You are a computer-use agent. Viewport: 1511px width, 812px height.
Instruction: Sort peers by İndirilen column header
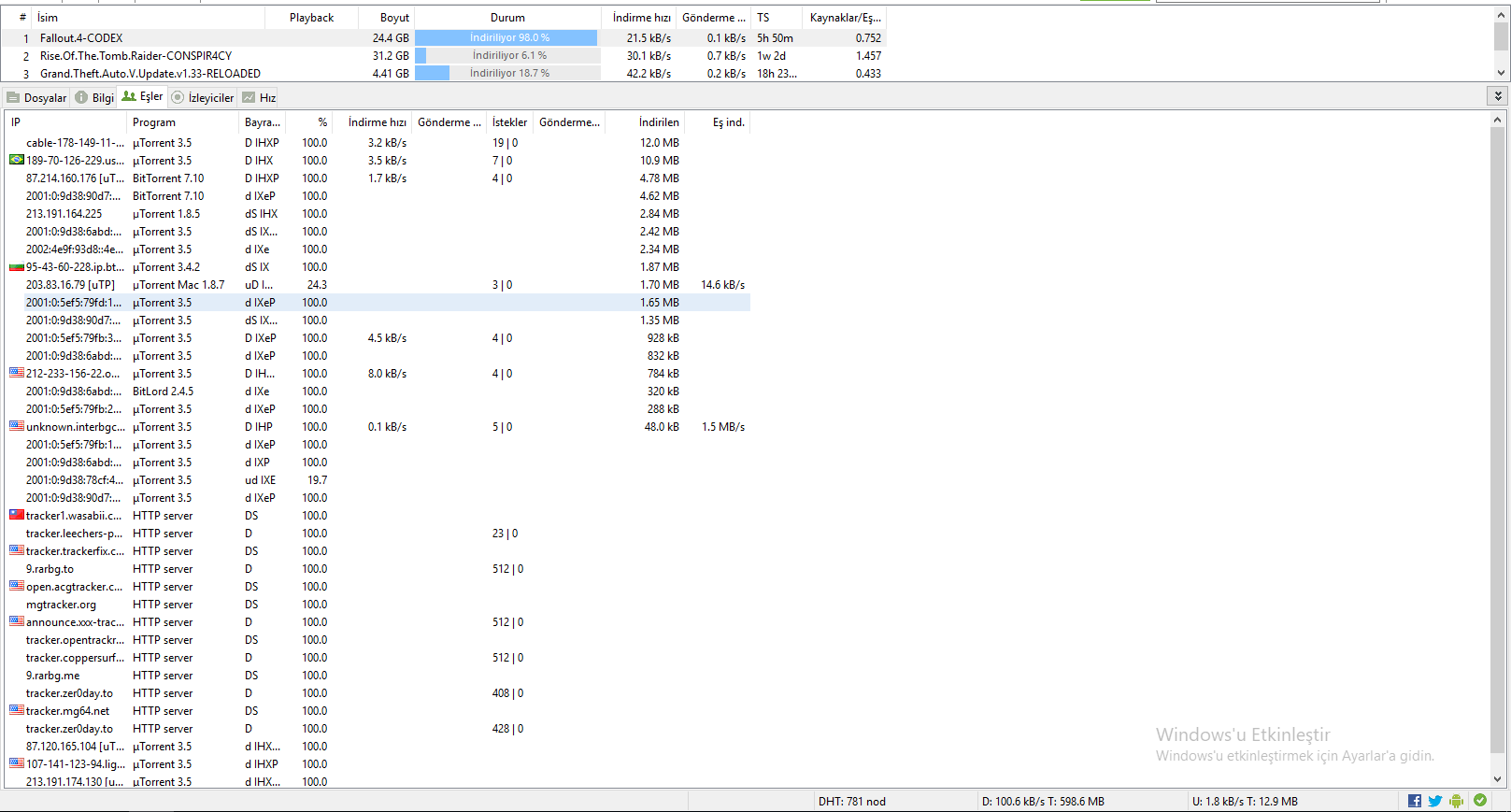(645, 122)
